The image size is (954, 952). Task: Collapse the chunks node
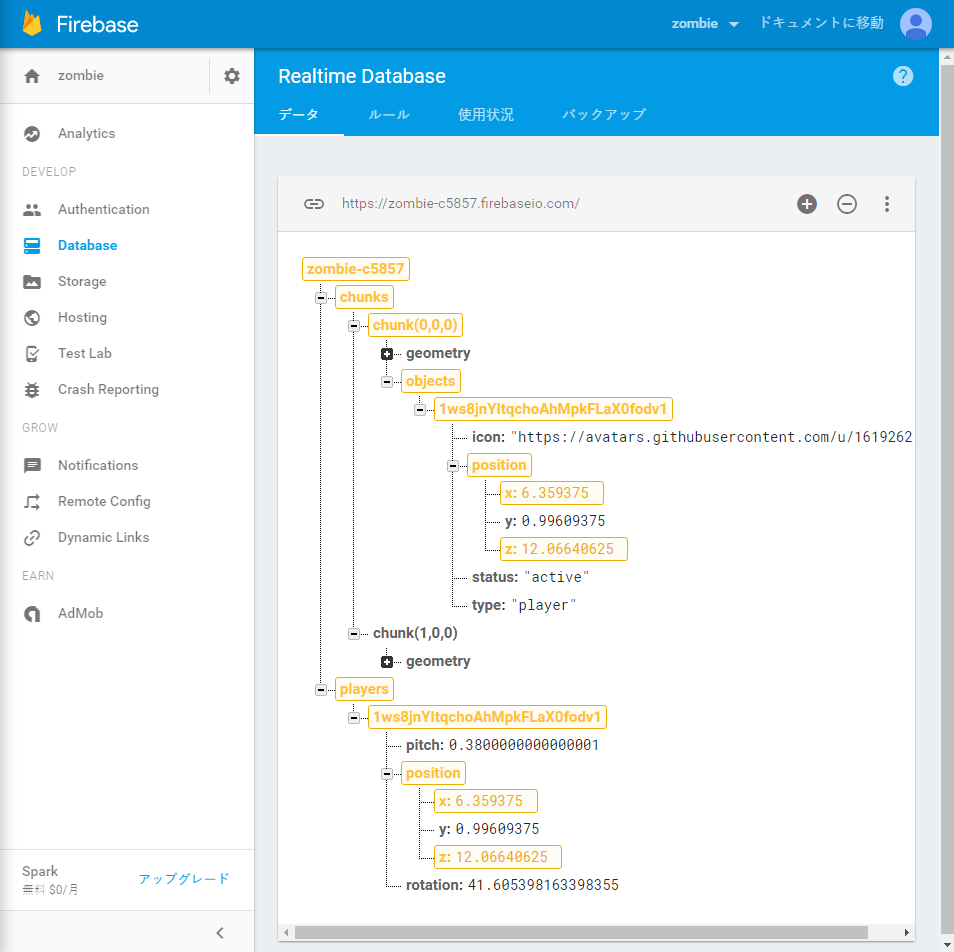321,297
